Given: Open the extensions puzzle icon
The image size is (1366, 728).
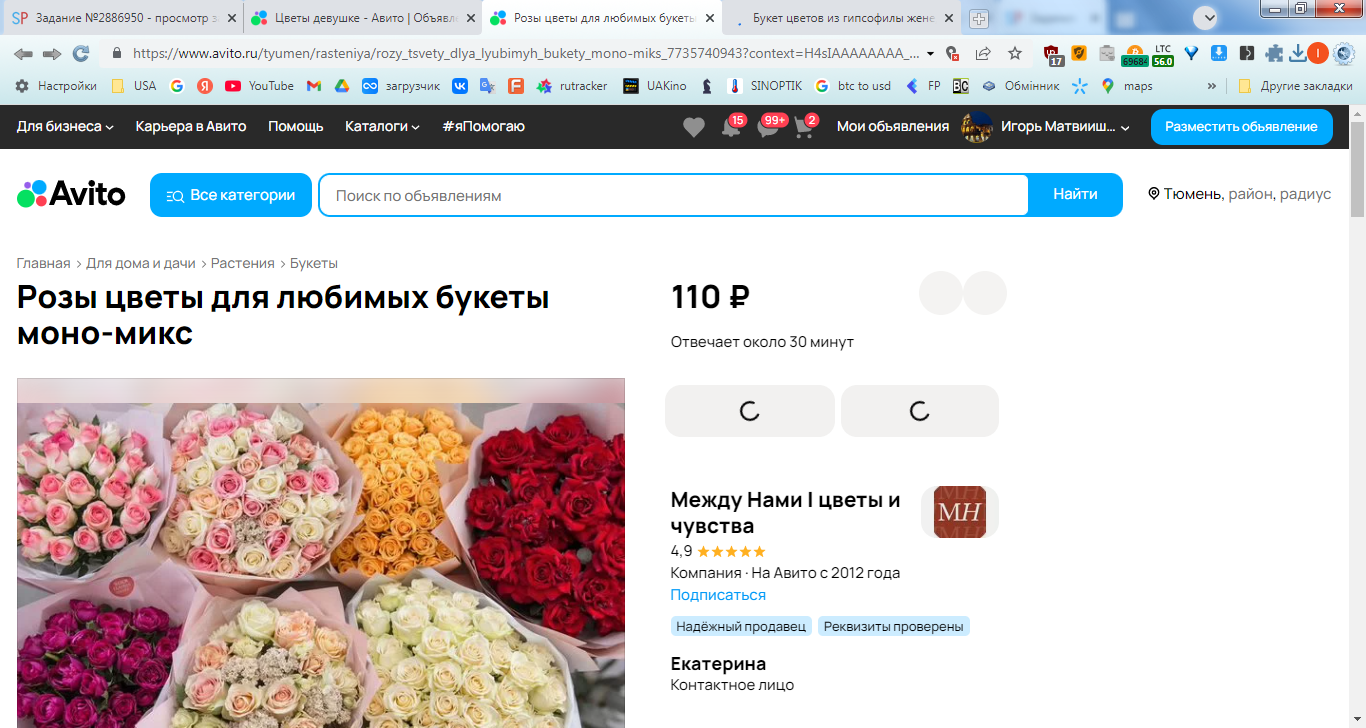Looking at the screenshot, I should pos(1274,53).
